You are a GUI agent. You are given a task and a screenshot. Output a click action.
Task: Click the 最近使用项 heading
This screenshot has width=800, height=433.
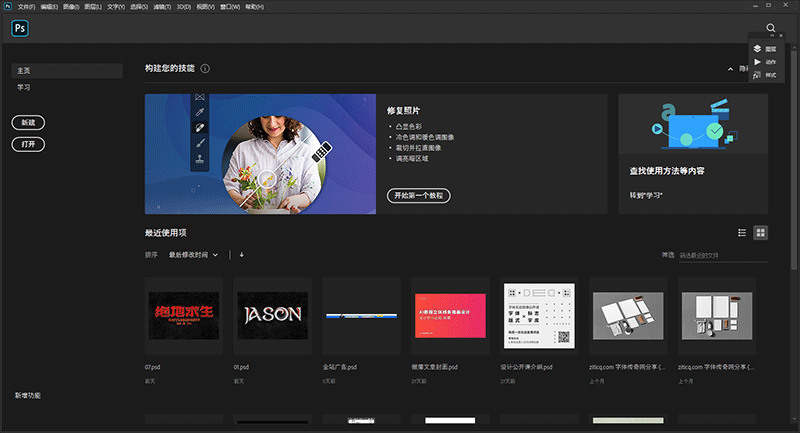(x=166, y=233)
